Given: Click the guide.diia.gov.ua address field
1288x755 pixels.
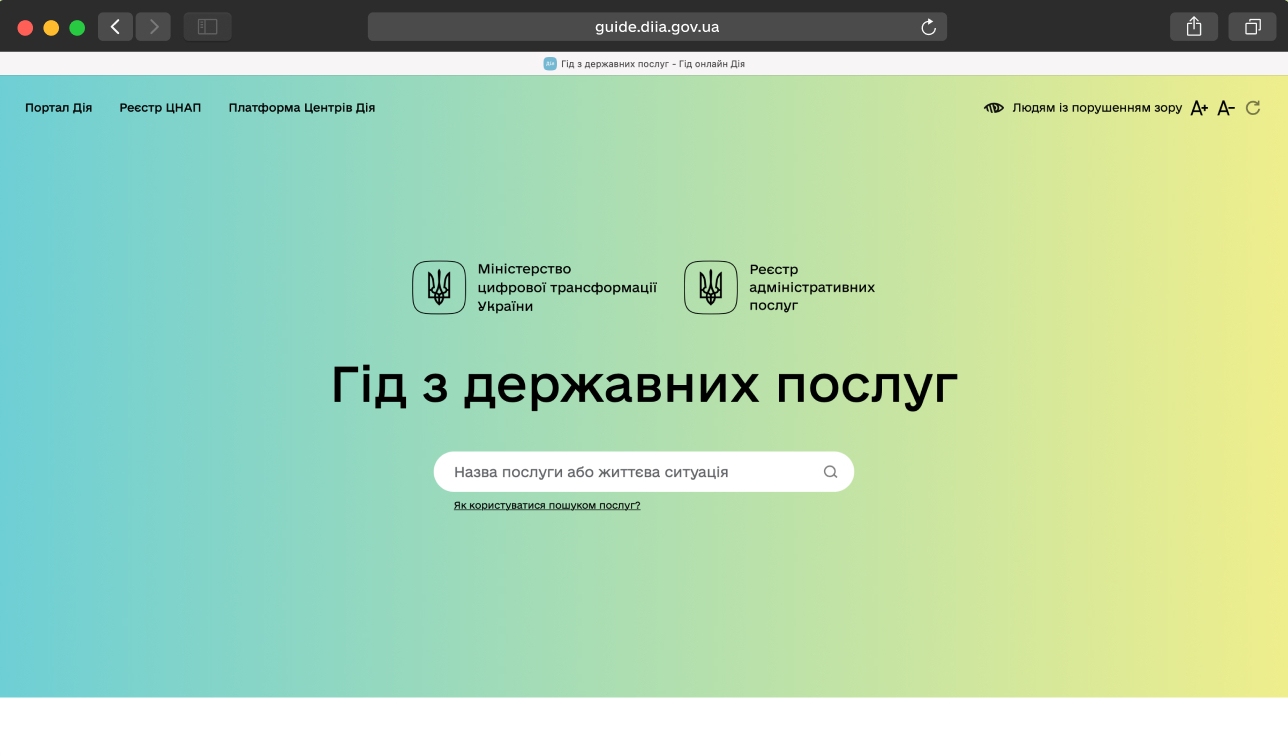Looking at the screenshot, I should 657,27.
